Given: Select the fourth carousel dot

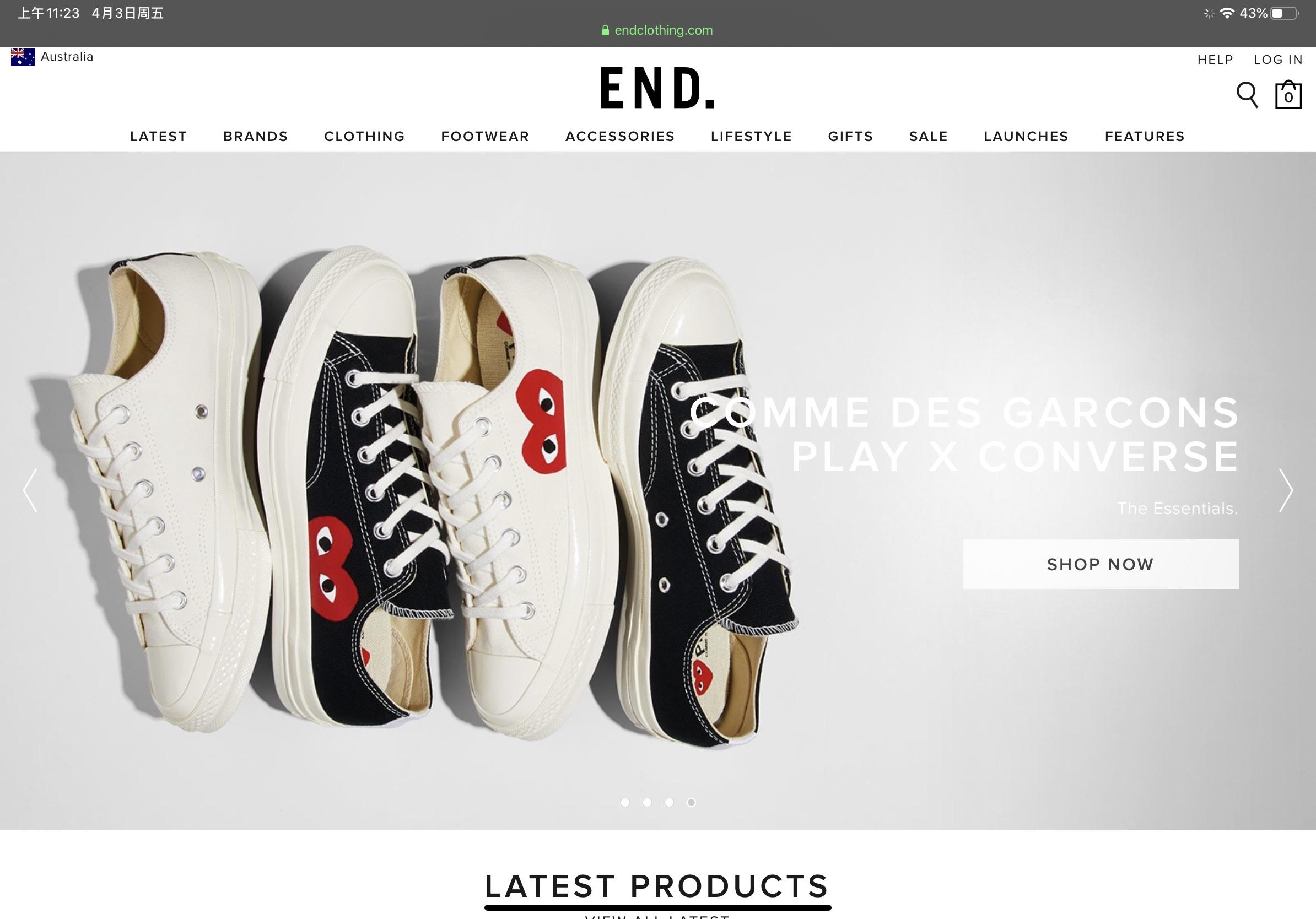Looking at the screenshot, I should [x=691, y=802].
